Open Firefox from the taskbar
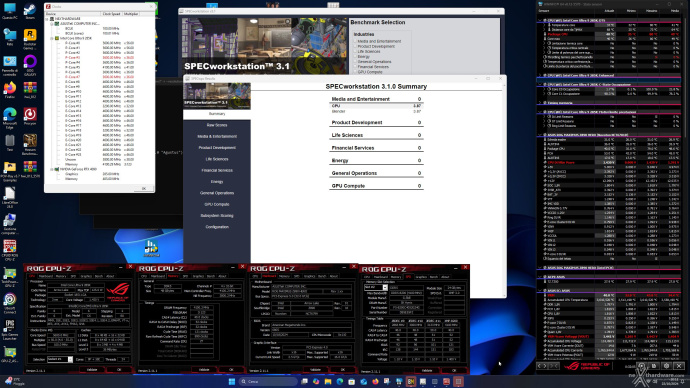Image resolution: width=690 pixels, height=388 pixels. tap(375, 381)
